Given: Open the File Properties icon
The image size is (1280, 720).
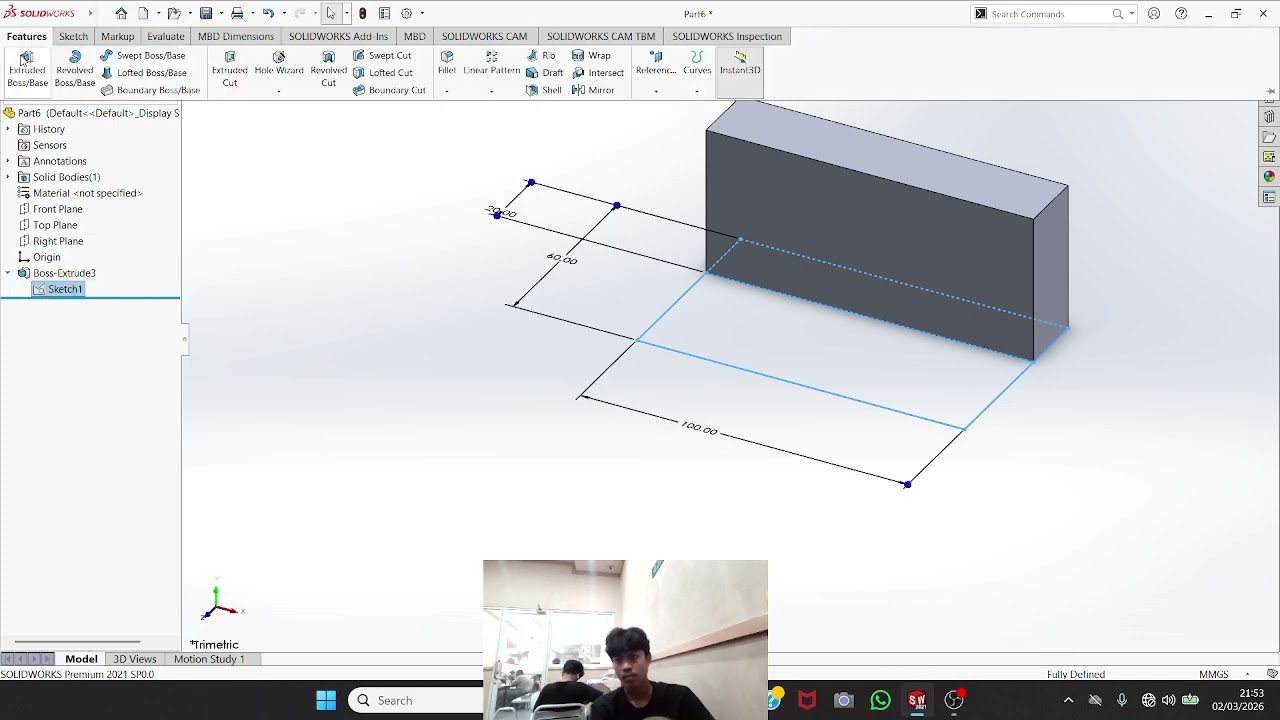Looking at the screenshot, I should [384, 14].
